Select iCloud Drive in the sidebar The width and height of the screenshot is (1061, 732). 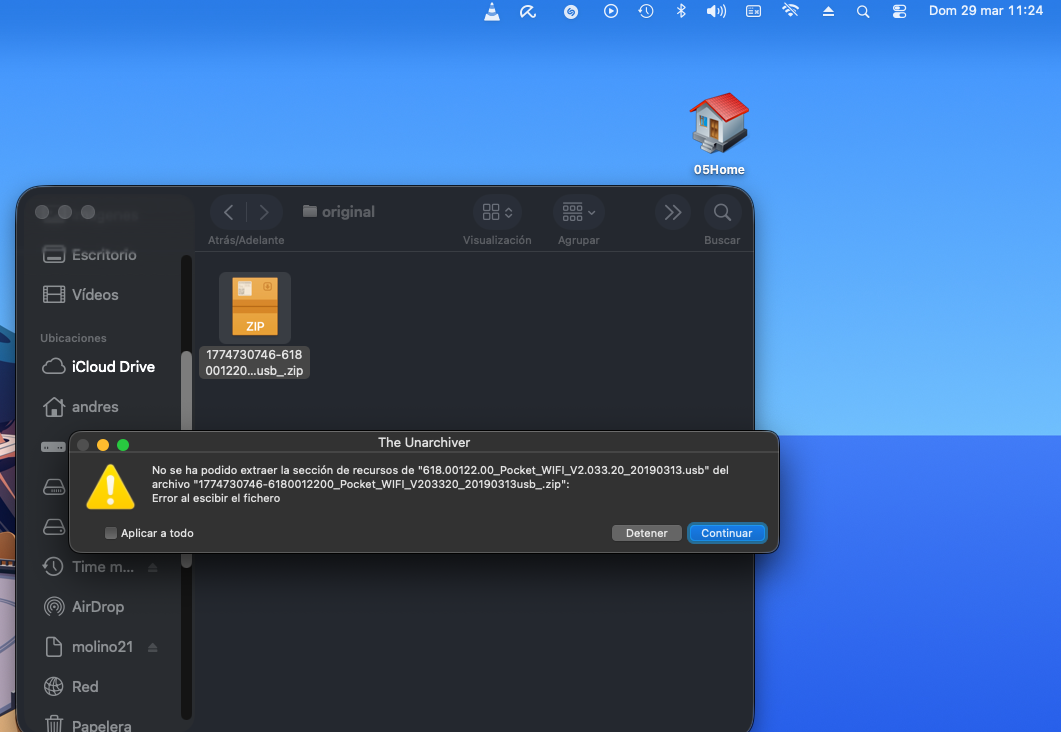[x=112, y=367]
